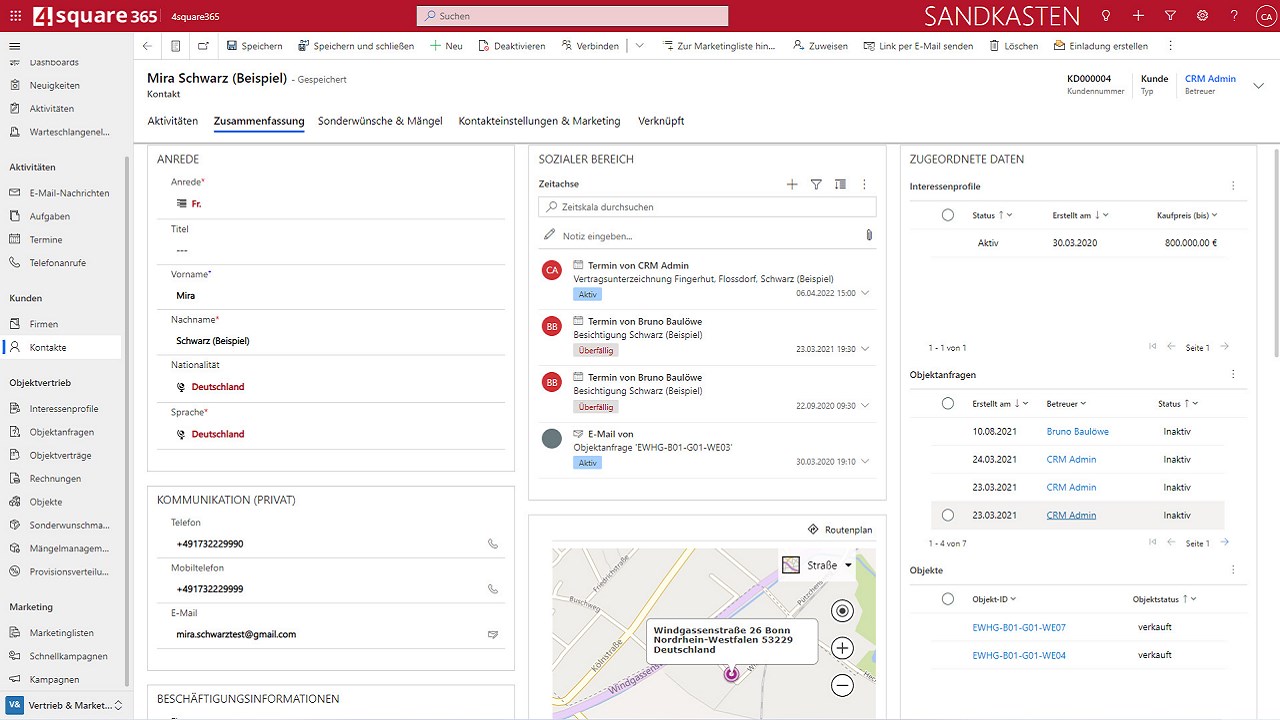The height and width of the screenshot is (720, 1280).
Task: Open the settings gear icon
Action: (x=1202, y=16)
